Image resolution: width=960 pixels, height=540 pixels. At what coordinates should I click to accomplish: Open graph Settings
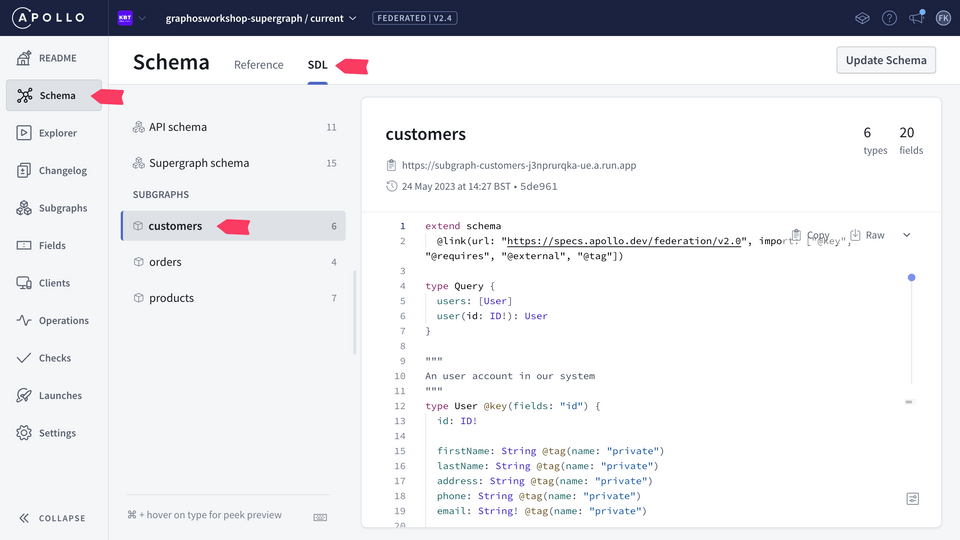[54, 433]
